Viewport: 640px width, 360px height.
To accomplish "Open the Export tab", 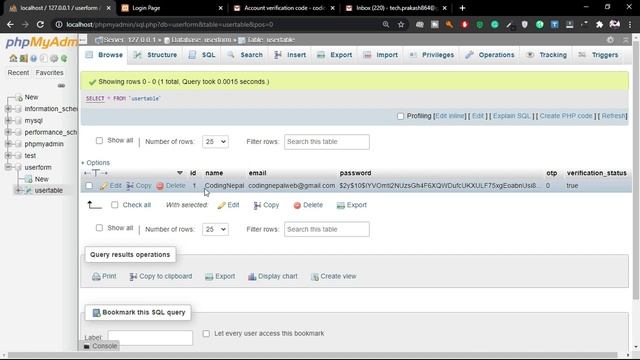I will pyautogui.click(x=334, y=55).
